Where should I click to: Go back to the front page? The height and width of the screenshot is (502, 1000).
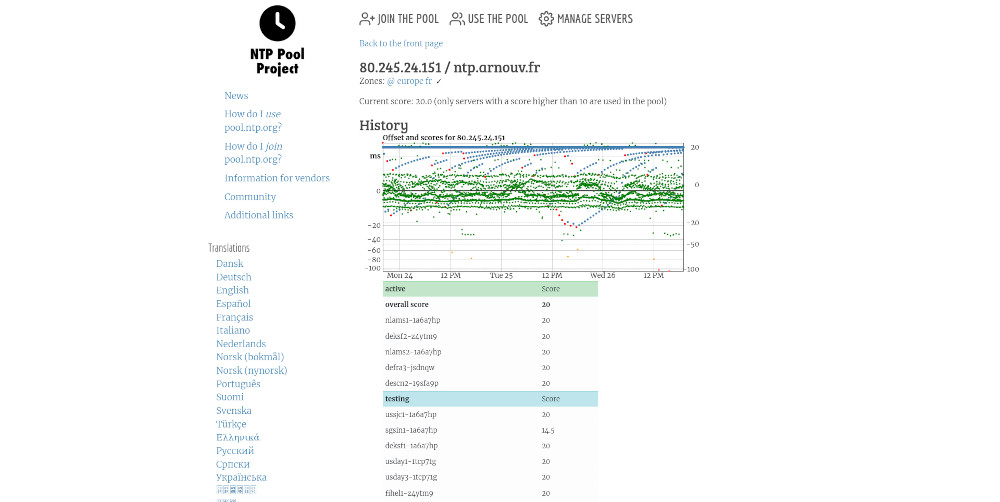click(x=401, y=44)
